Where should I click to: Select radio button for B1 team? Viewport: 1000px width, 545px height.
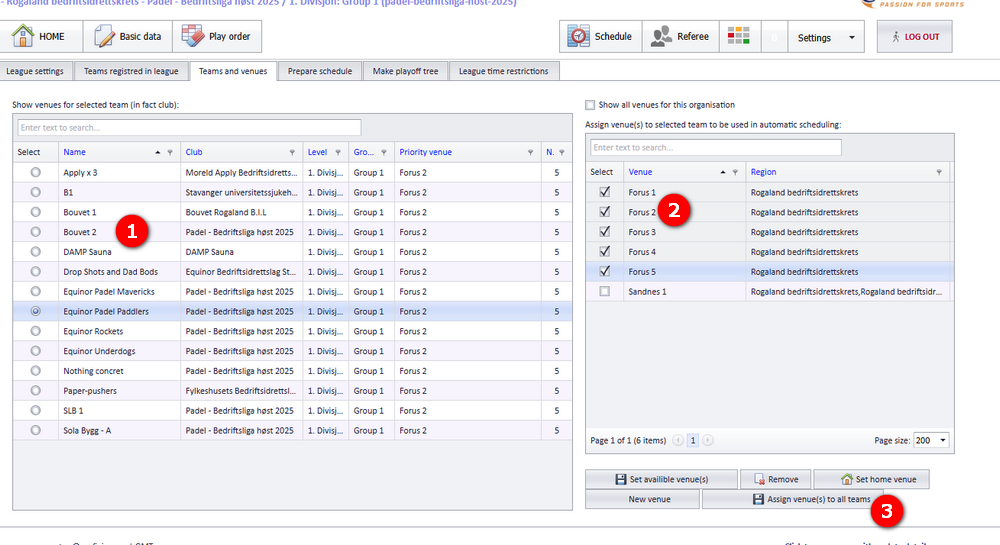36,192
